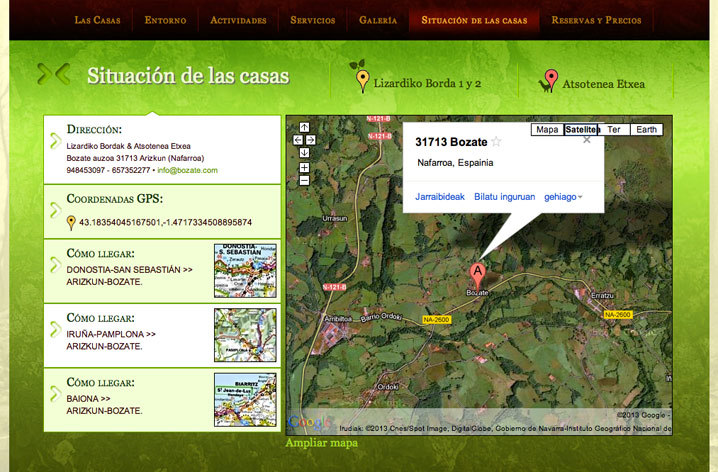Screen dimensions: 718x472
Task: Select Lizardiko Borda 1 y 2 yellow pin
Action: tap(363, 81)
